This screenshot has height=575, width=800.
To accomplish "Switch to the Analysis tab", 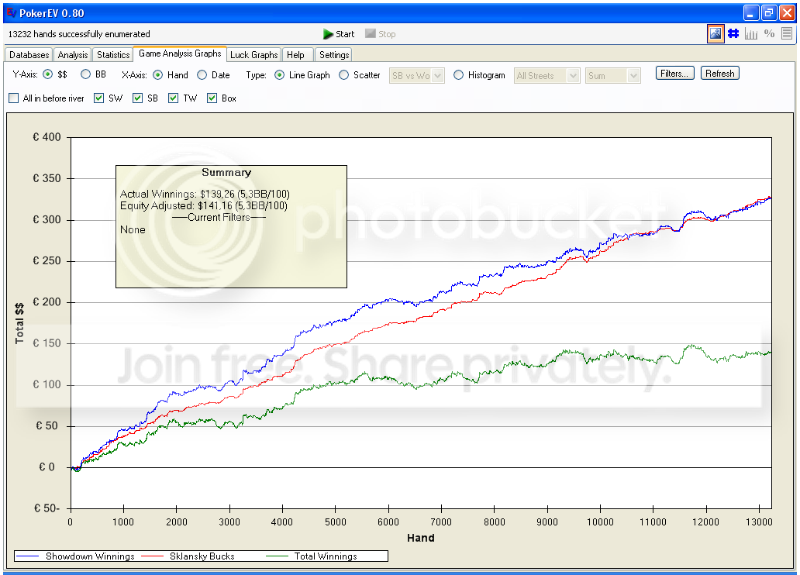I will tap(72, 55).
